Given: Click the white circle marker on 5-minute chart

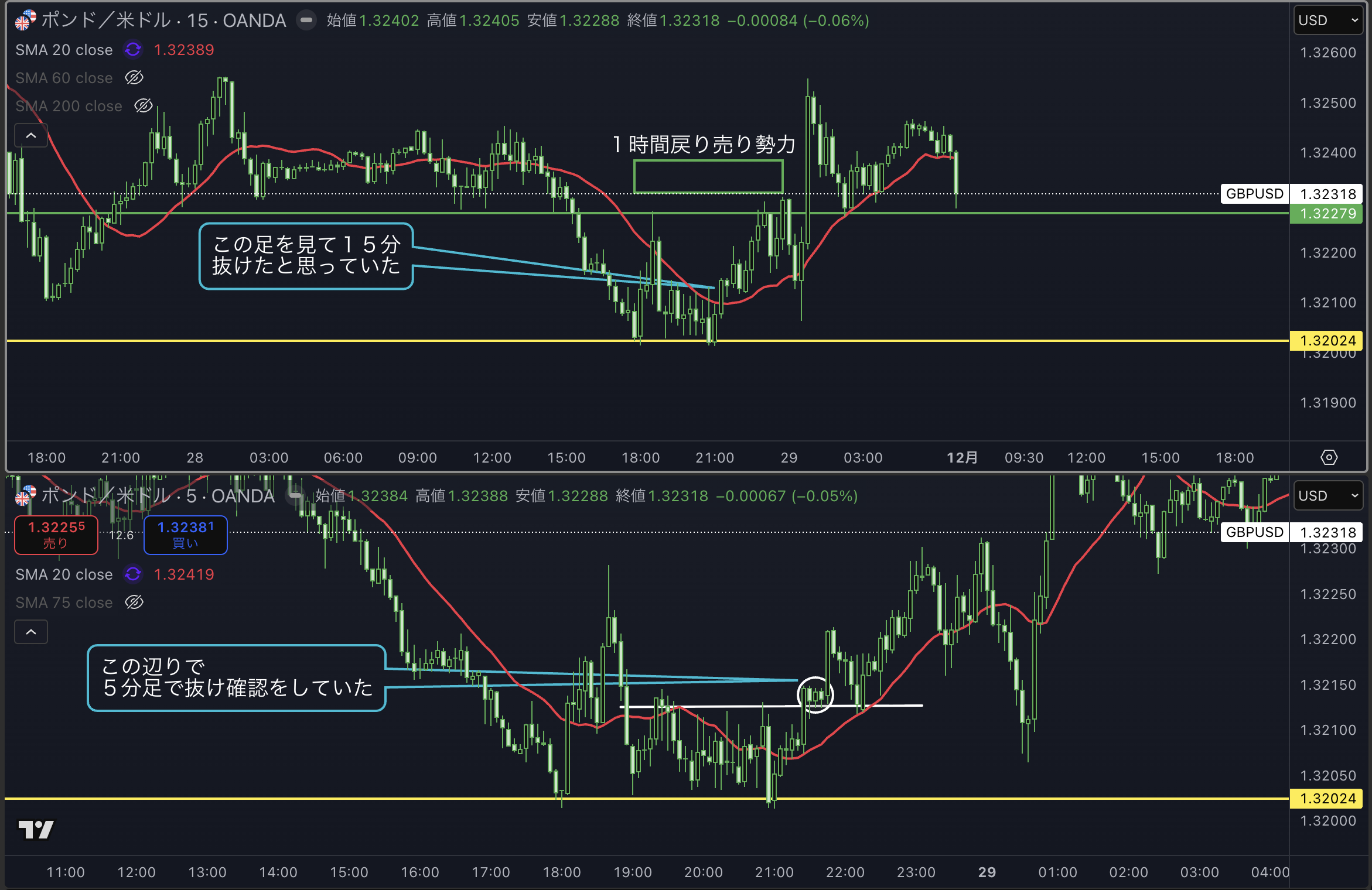Looking at the screenshot, I should click(815, 695).
